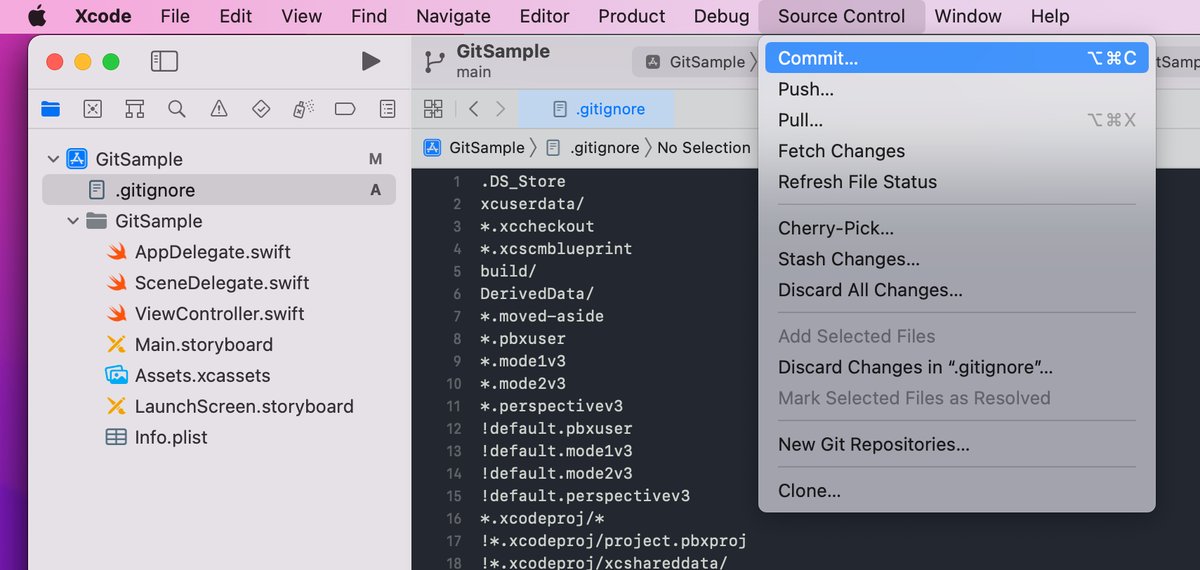1200x570 pixels.
Task: Click the Main.storyboard file icon
Action: point(117,345)
